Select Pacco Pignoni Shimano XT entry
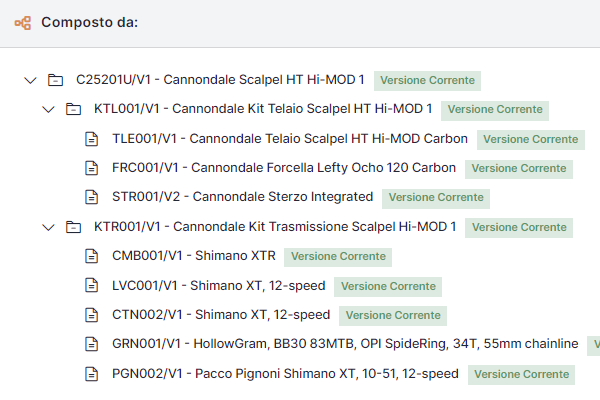 point(285,374)
